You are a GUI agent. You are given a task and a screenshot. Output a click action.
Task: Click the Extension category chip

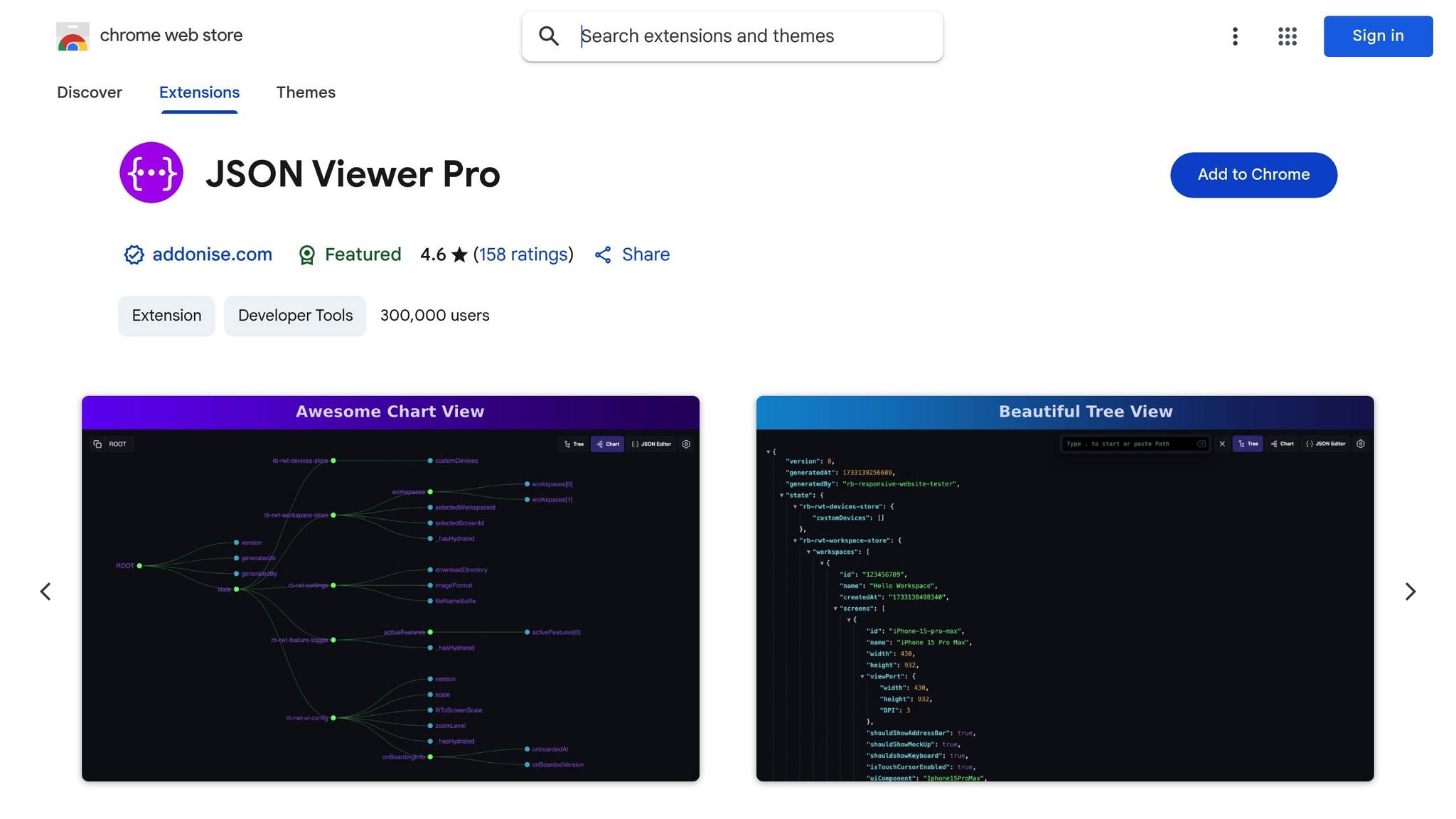pos(166,316)
